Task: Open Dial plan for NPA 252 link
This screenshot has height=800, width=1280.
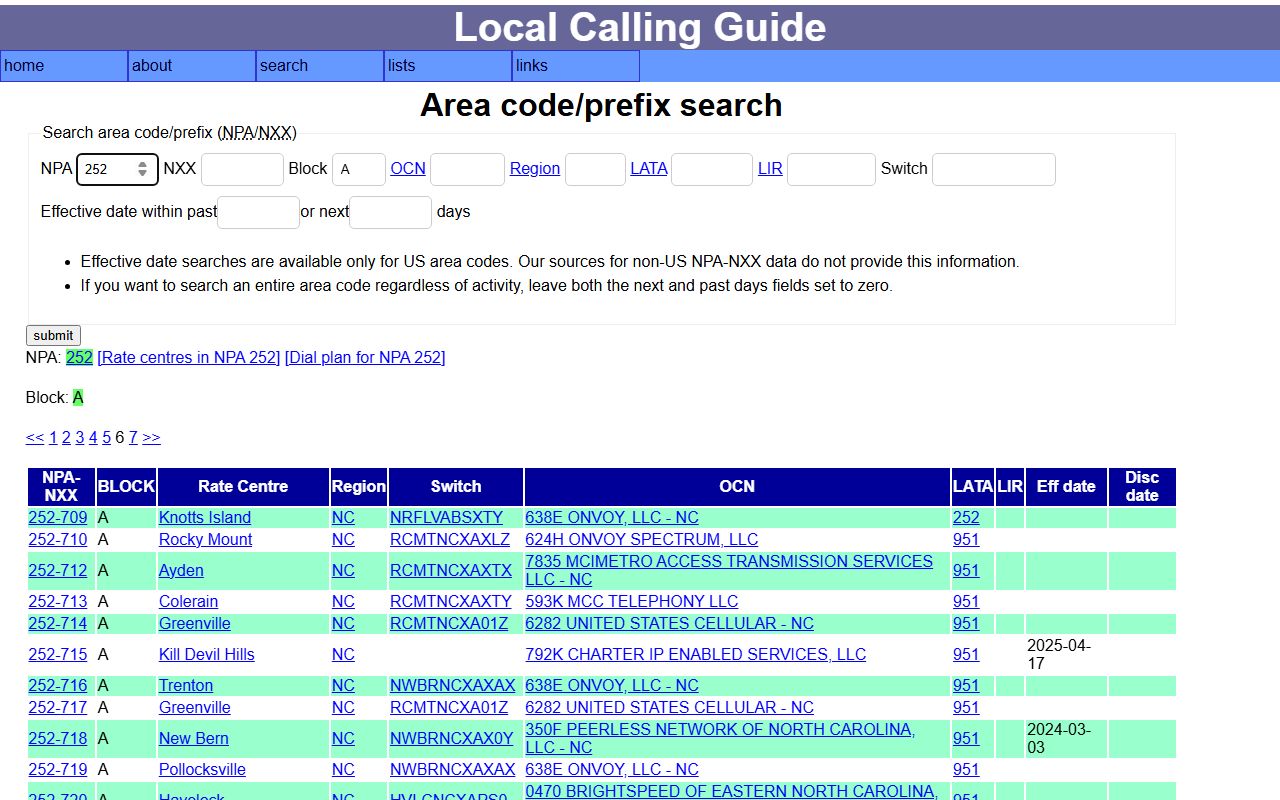Action: click(x=365, y=358)
